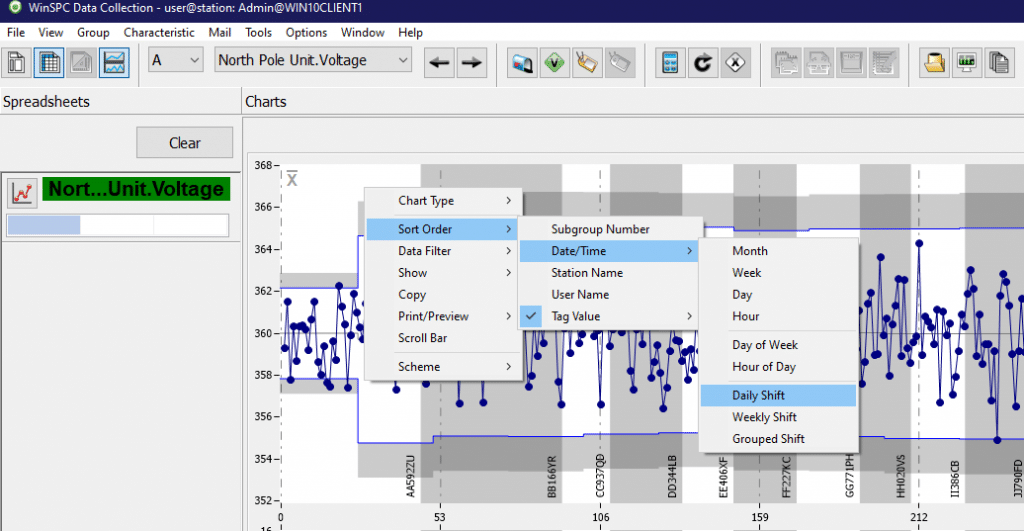Choose Scroll Bar in the context menu

422,338
